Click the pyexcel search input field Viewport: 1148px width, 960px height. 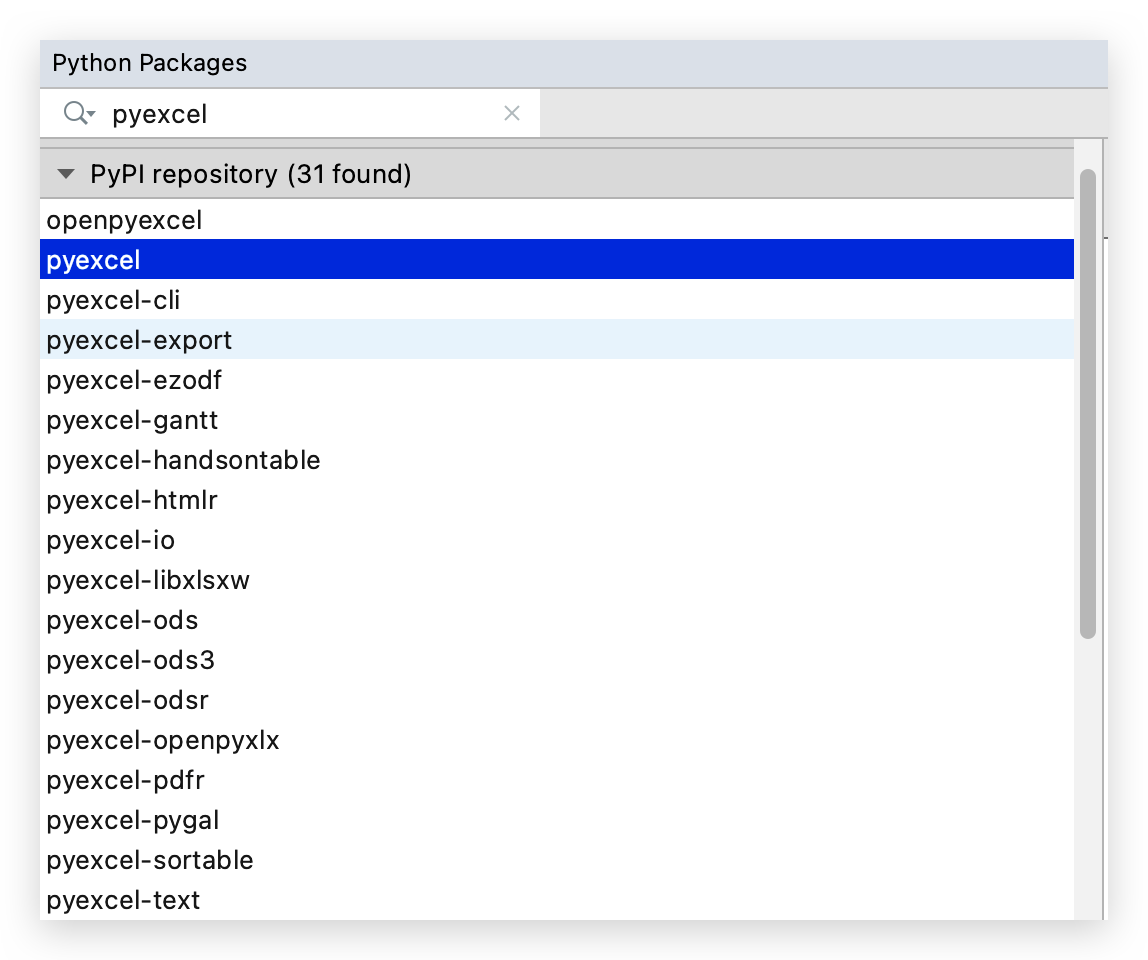[300, 114]
